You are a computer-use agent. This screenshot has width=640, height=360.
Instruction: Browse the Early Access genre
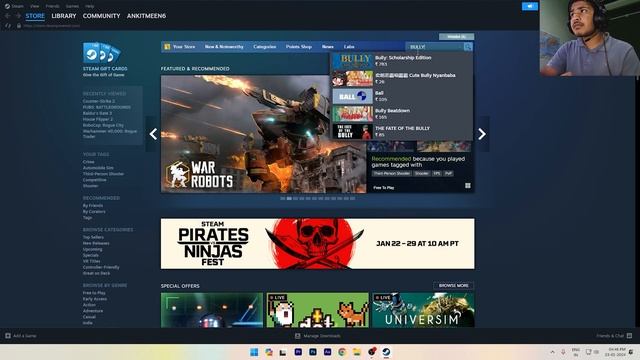(x=95, y=299)
